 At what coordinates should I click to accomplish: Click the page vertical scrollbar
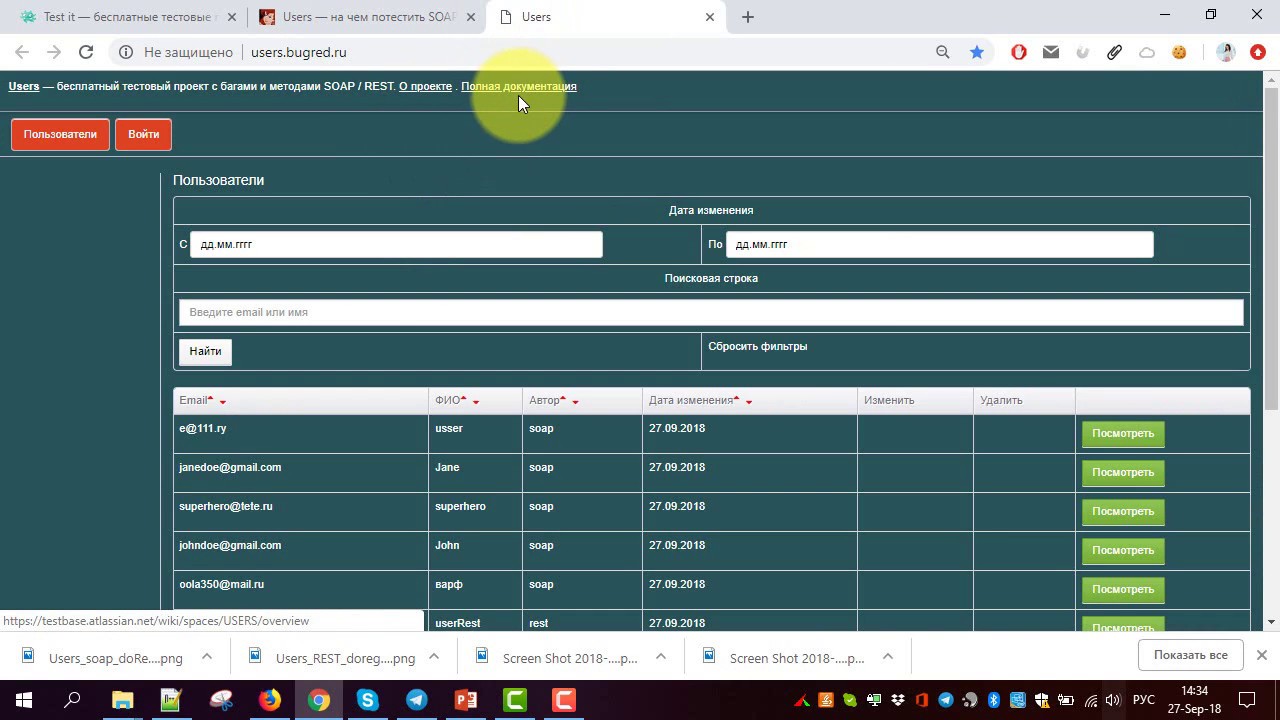tap(1271, 250)
